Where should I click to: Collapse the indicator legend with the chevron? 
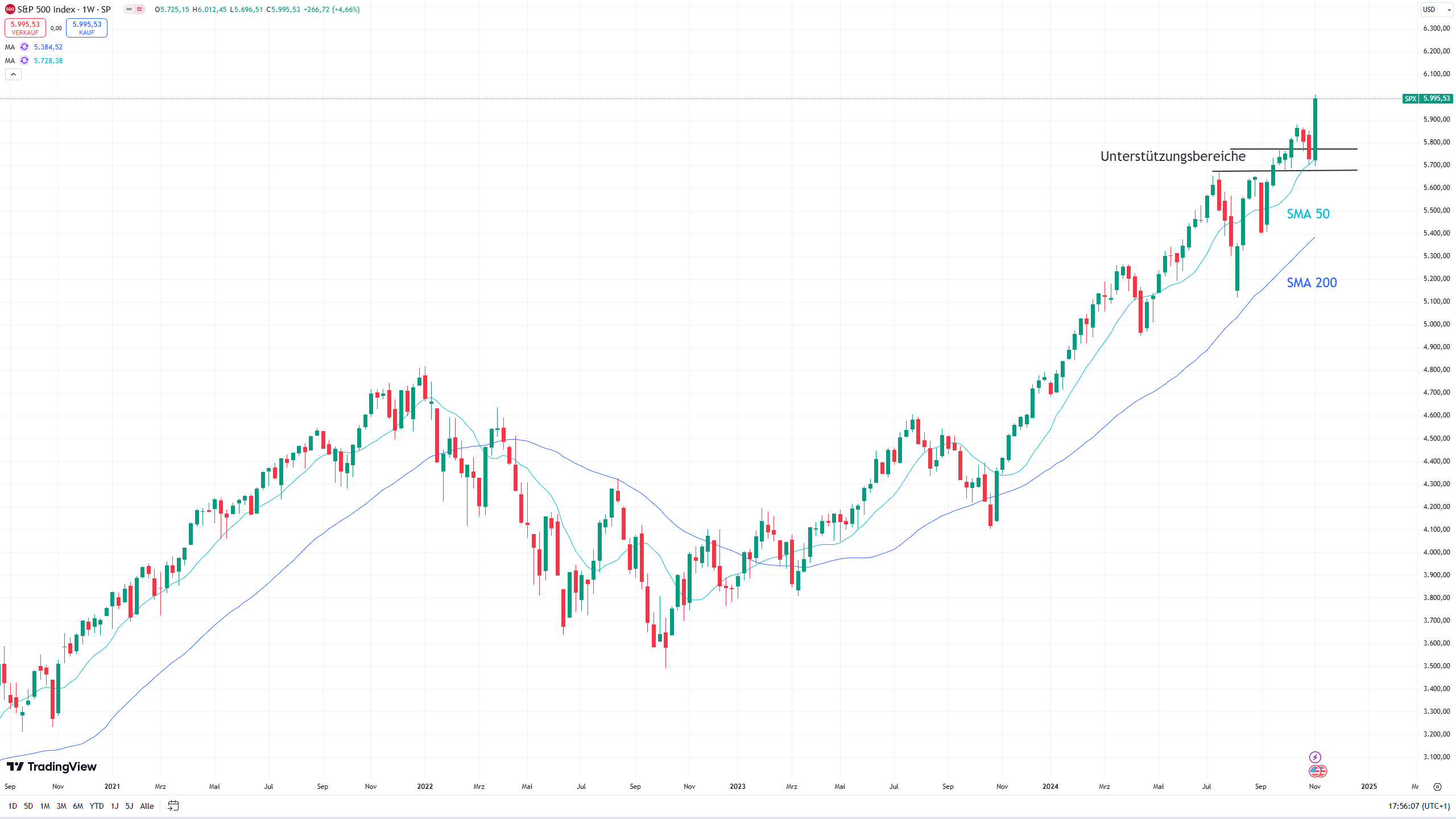point(13,75)
